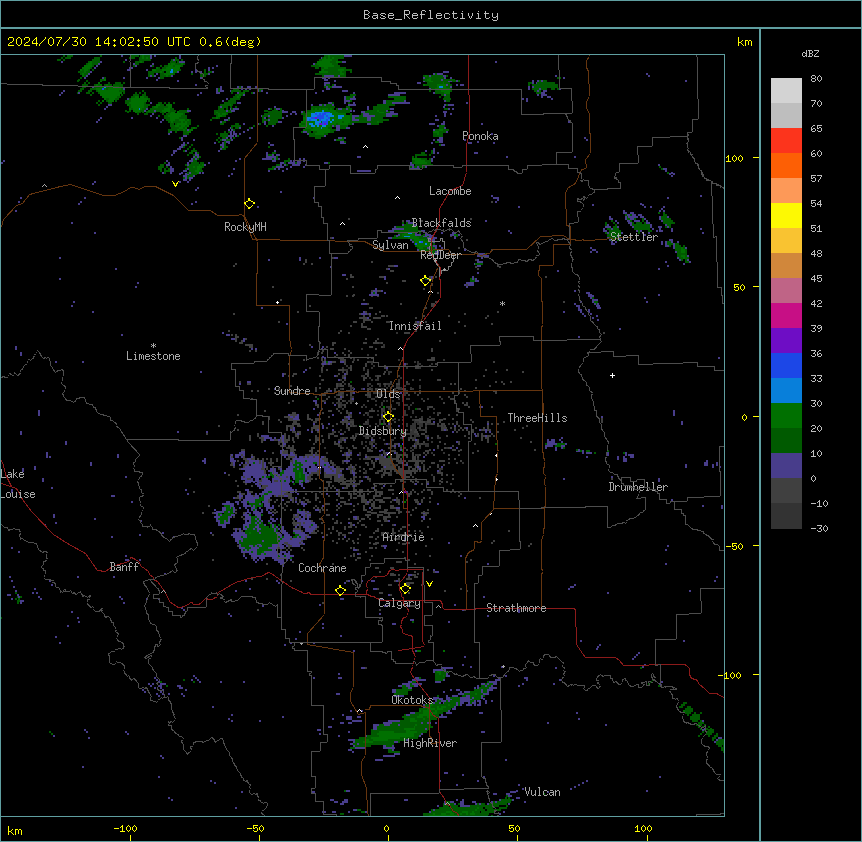Viewport: 862px width, 842px height.
Task: Pick the light blue 33 dBZ legend band
Action: pos(786,391)
